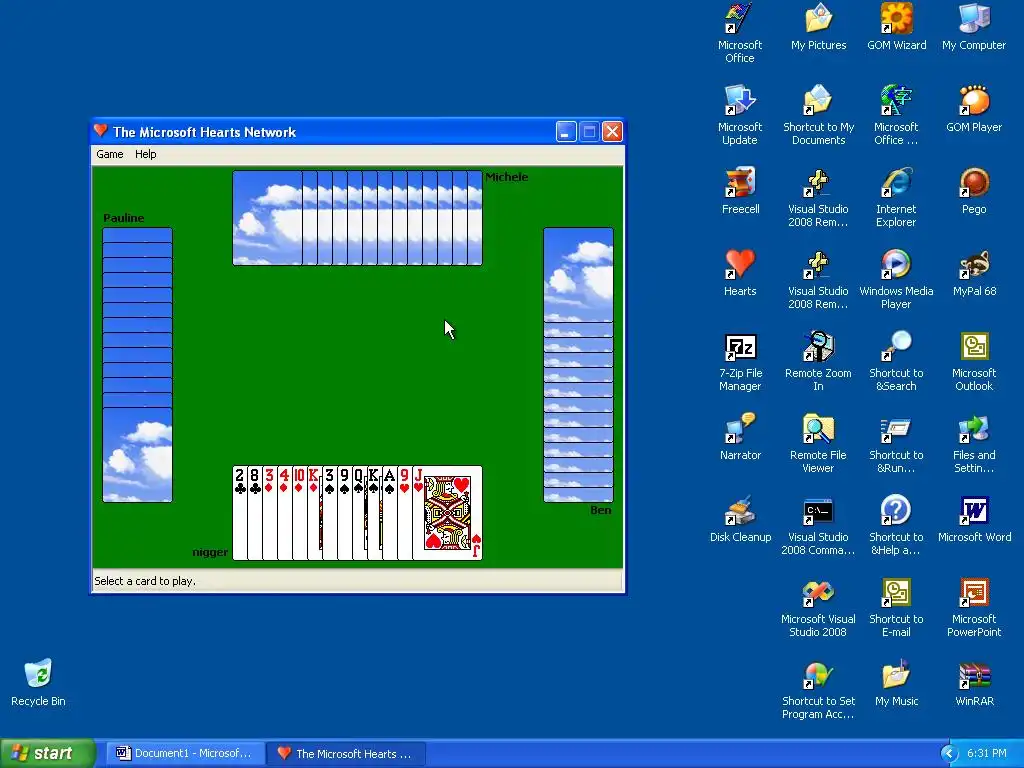This screenshot has height=768, width=1024.
Task: Launch GOM Player desktop icon
Action: (x=974, y=109)
